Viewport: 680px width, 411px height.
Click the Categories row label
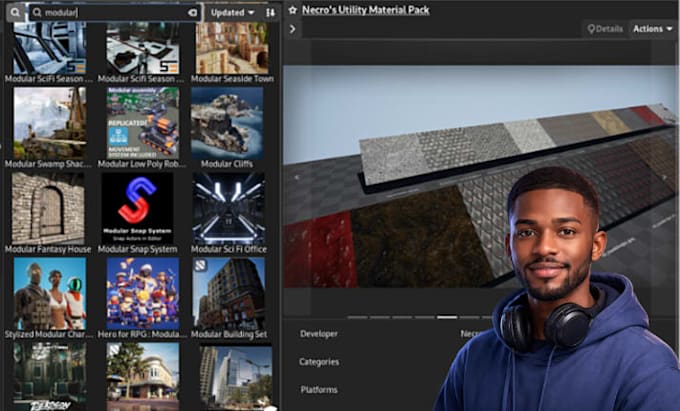[319, 362]
